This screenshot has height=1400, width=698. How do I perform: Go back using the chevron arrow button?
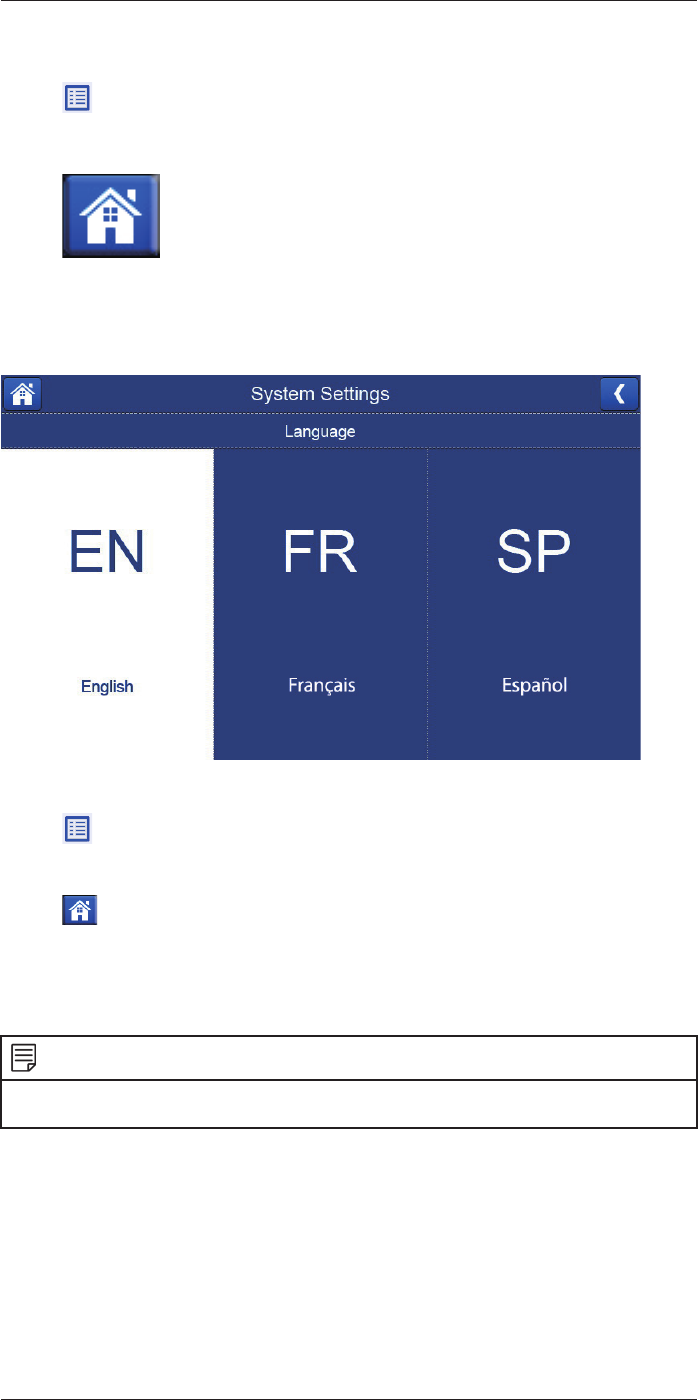(x=619, y=394)
